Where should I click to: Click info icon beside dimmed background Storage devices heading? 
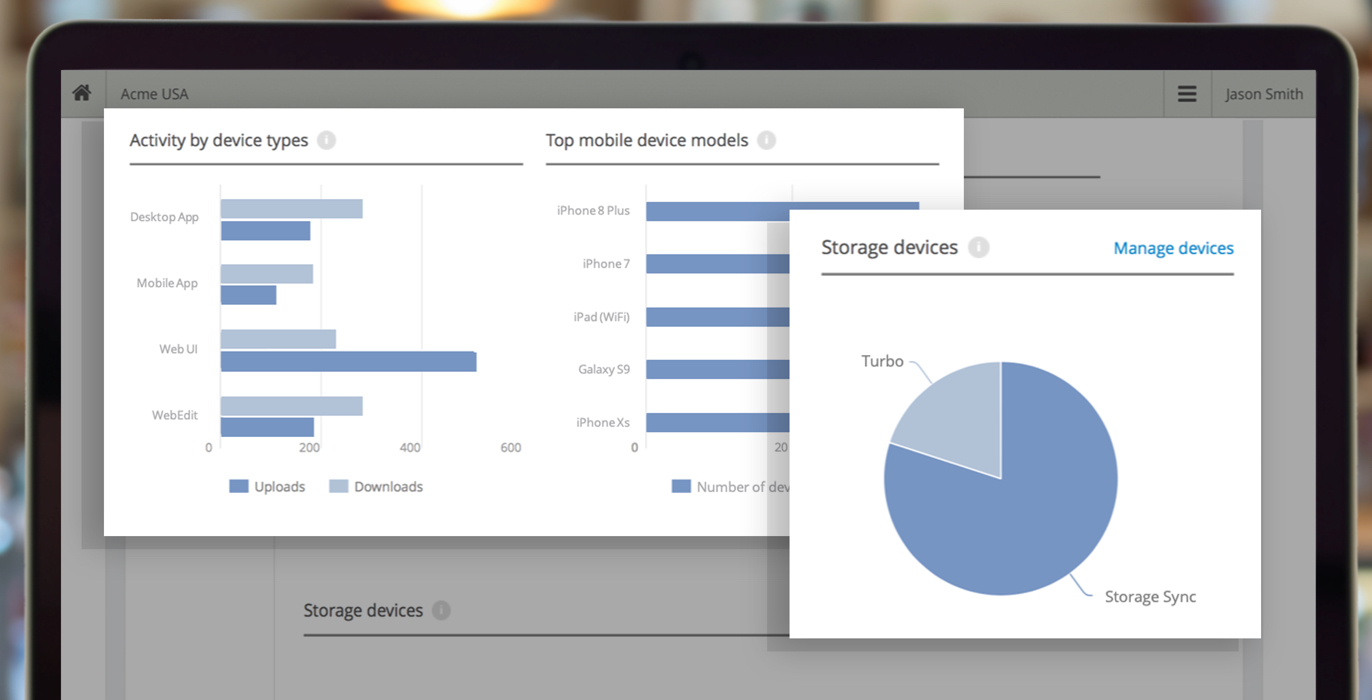pyautogui.click(x=441, y=610)
